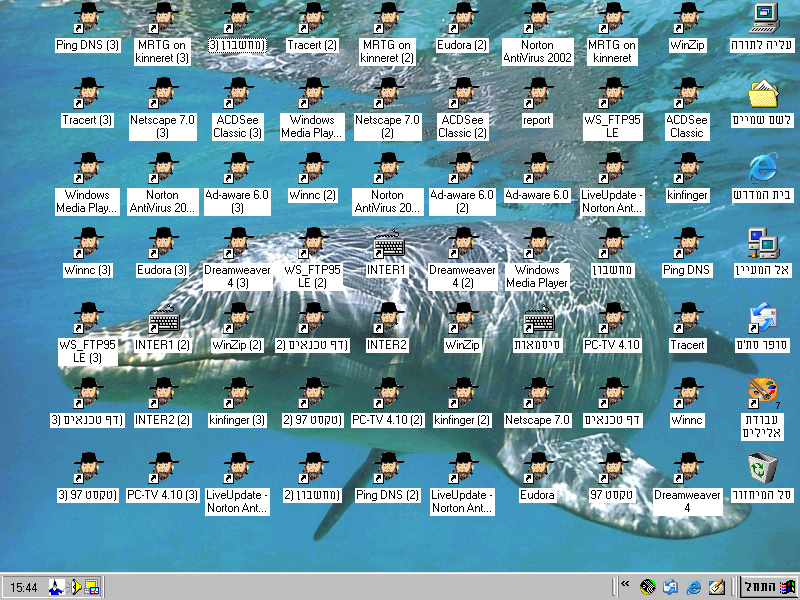Select the טקסט 97 (2) shortcut
The width and height of the screenshot is (800, 600).
[x=312, y=402]
